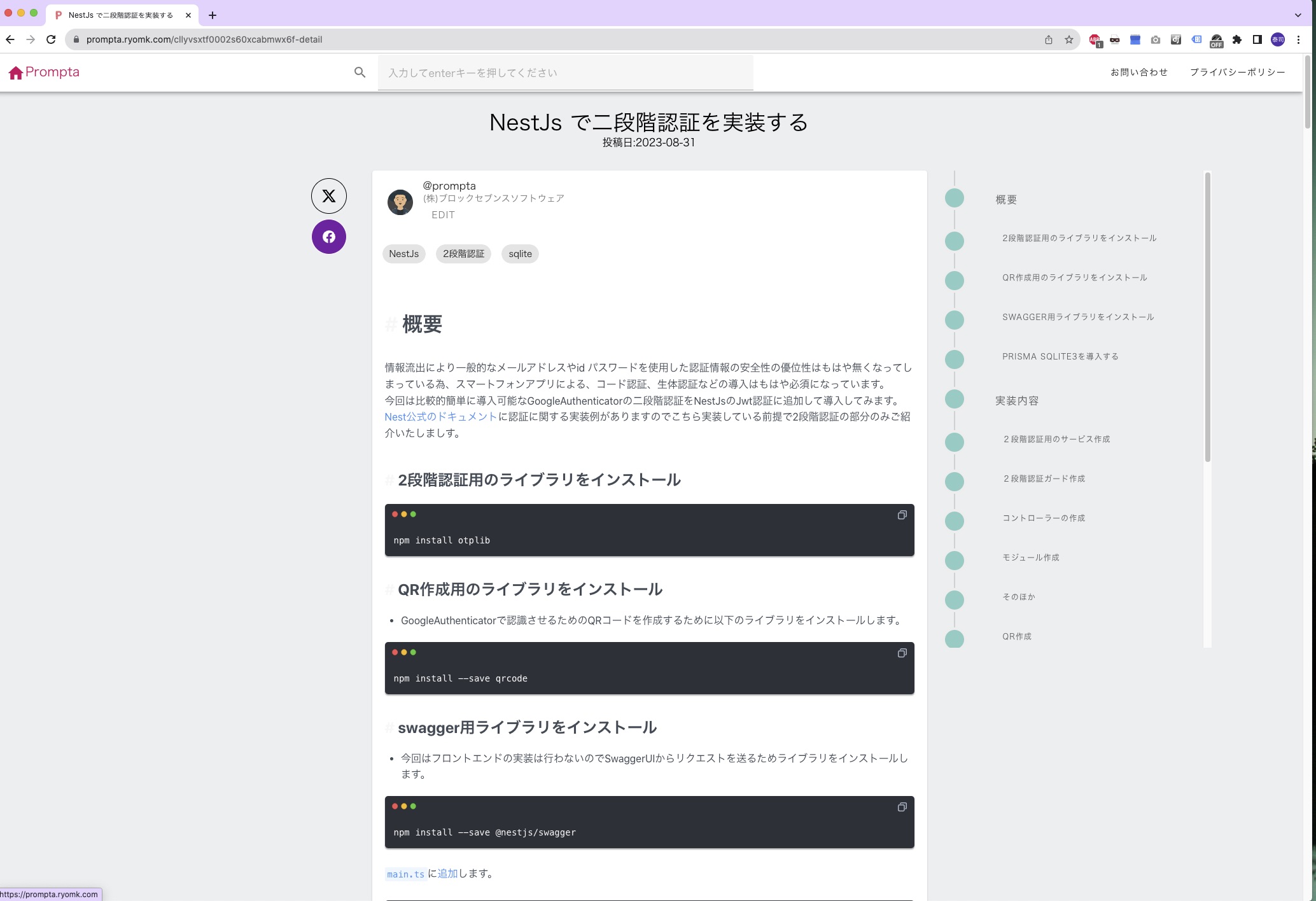Click the EDIT button under author
The width and height of the screenshot is (1316, 901).
click(443, 215)
